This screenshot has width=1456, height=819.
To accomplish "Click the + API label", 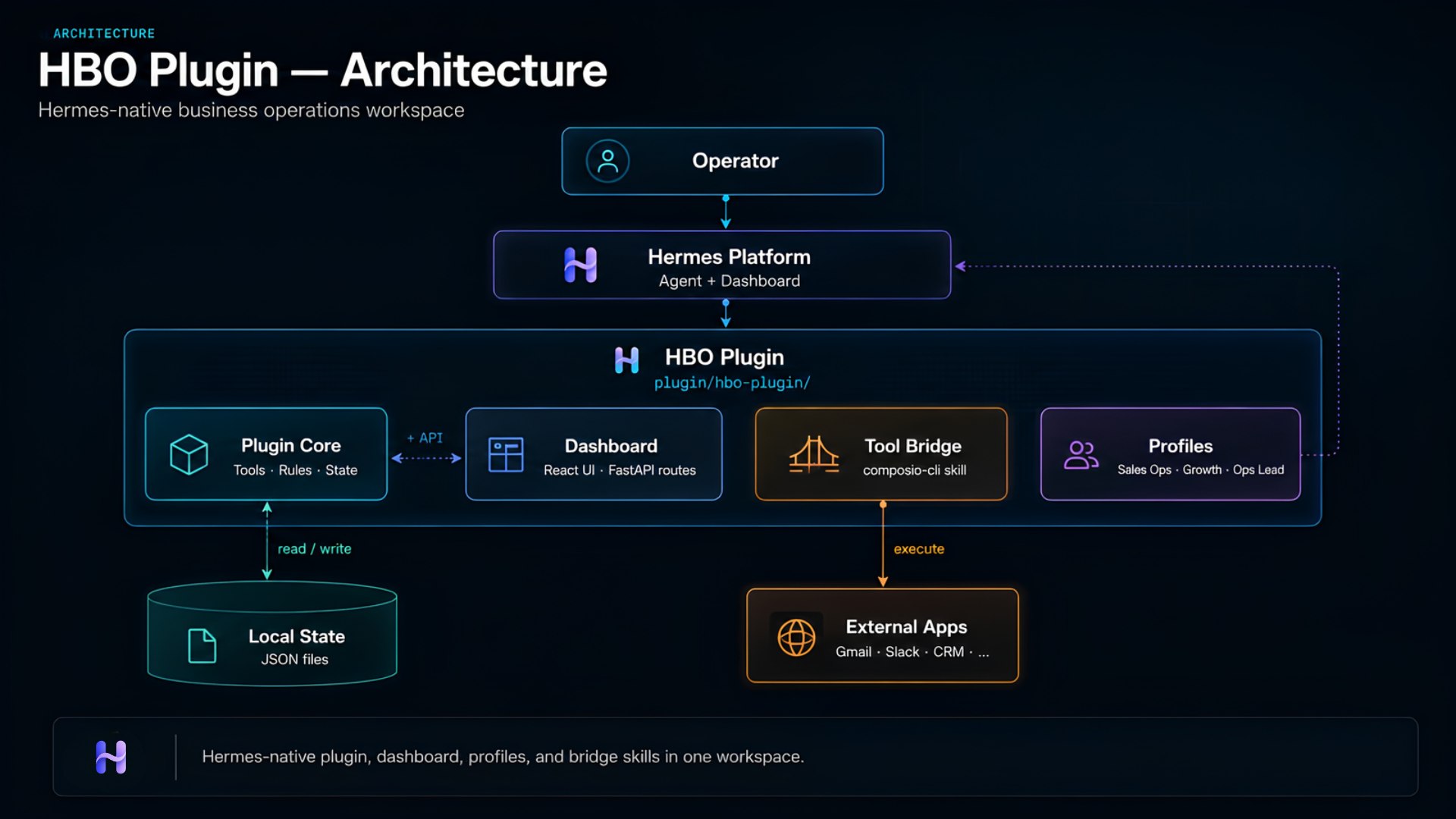I will [x=425, y=438].
